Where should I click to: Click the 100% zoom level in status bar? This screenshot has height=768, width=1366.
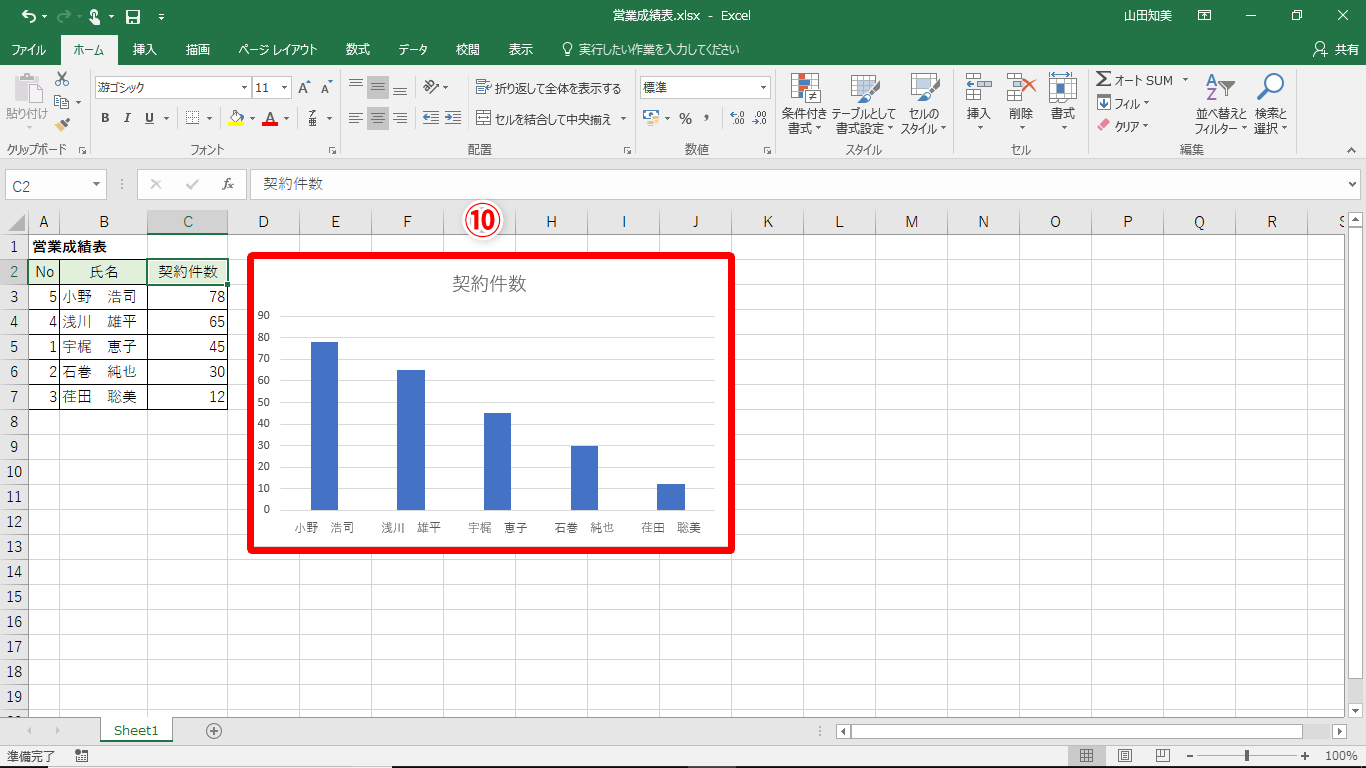coord(1341,756)
